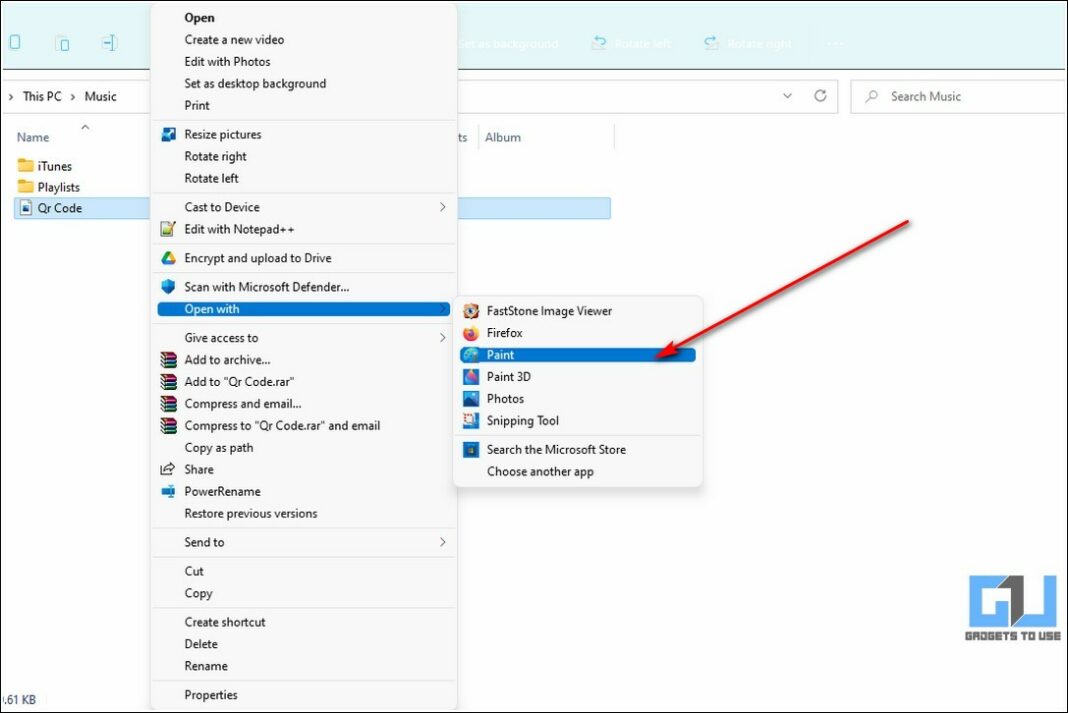The width and height of the screenshot is (1068, 713).
Task: Click the Microsoft Store search icon
Action: pos(471,450)
